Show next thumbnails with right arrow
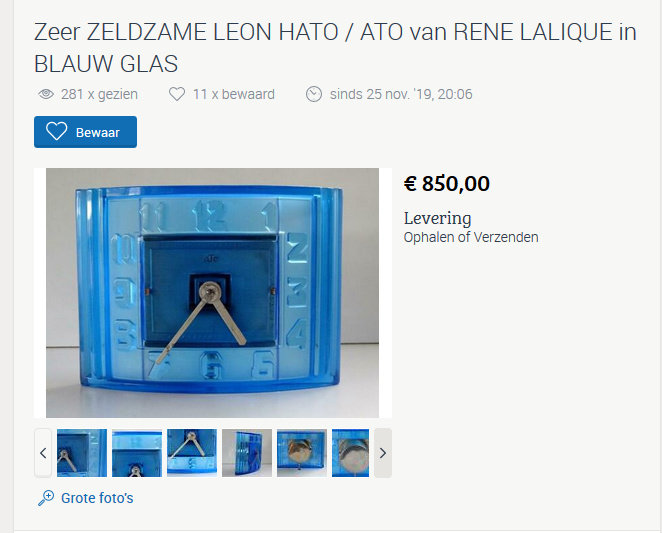This screenshot has height=533, width=662. pyautogui.click(x=383, y=453)
